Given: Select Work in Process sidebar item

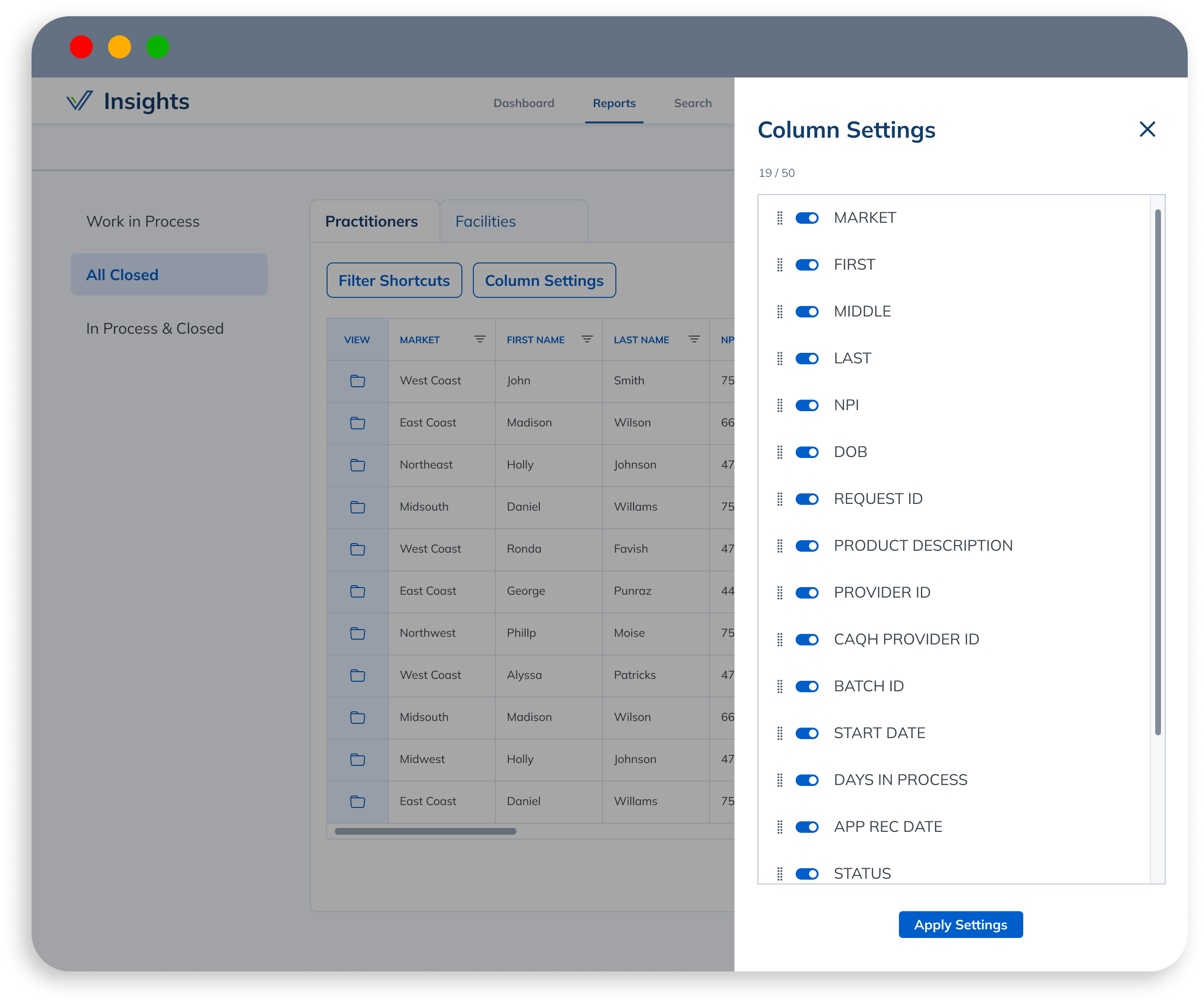Looking at the screenshot, I should (143, 221).
